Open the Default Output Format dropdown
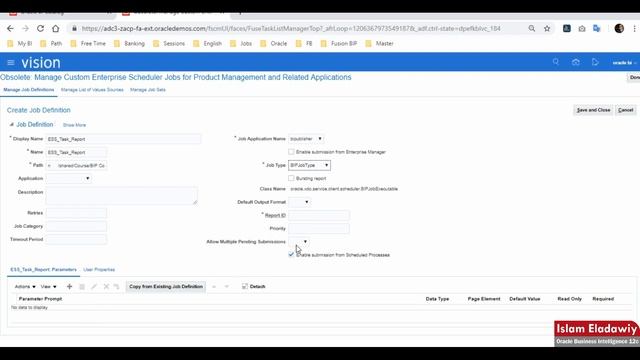This screenshot has width=640, height=360. [300, 202]
